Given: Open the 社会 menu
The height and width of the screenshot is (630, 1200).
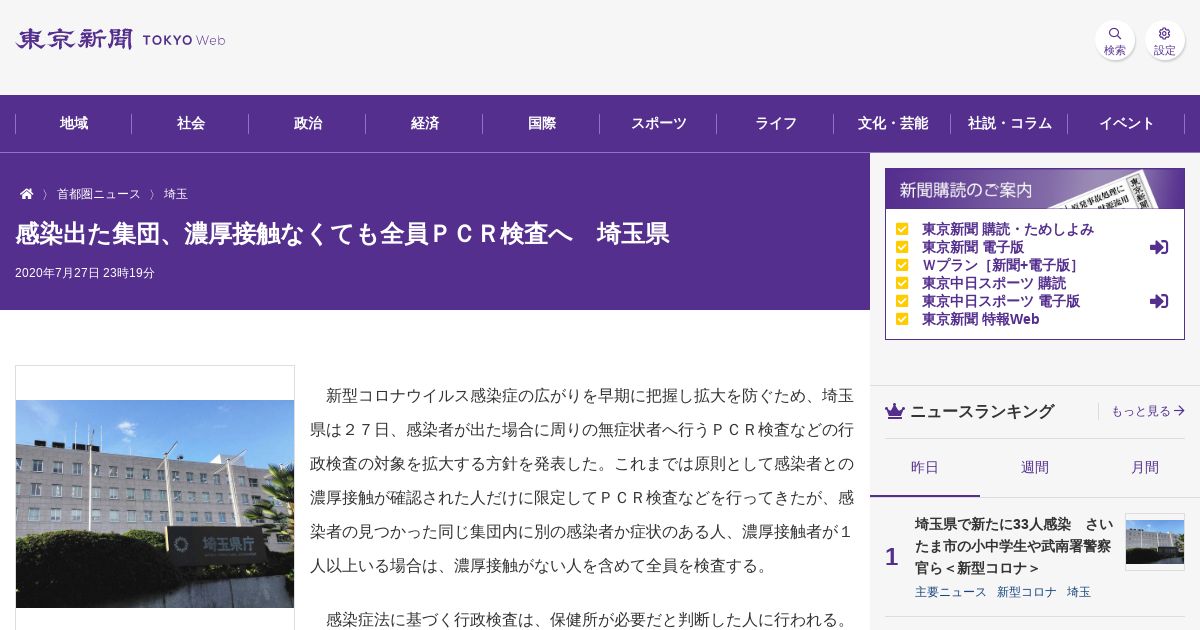Looking at the screenshot, I should [x=191, y=123].
